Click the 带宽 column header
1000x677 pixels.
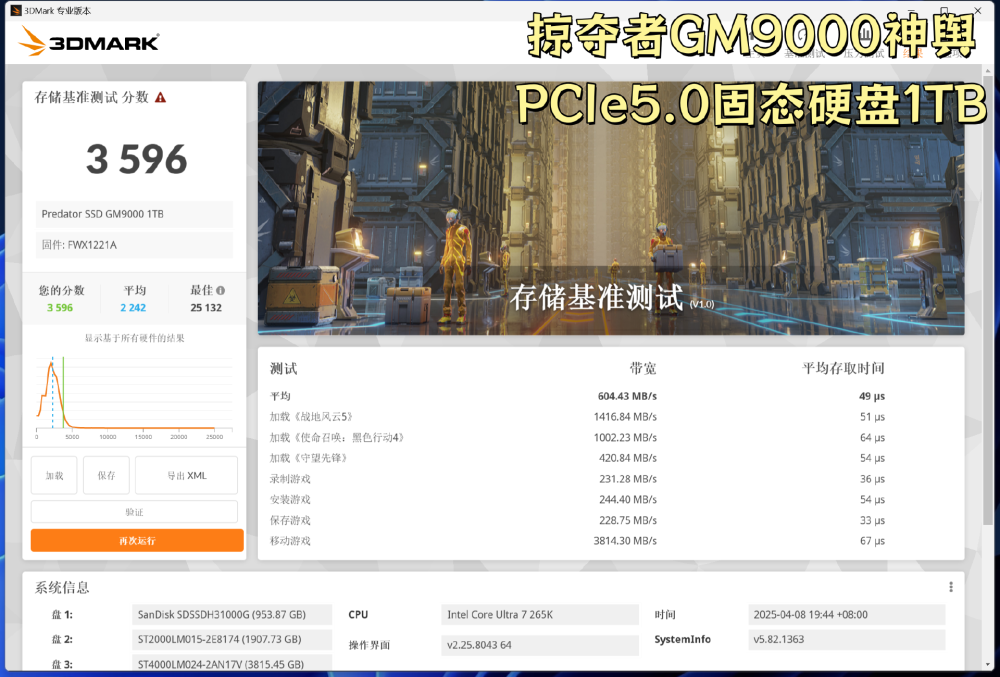tap(643, 368)
